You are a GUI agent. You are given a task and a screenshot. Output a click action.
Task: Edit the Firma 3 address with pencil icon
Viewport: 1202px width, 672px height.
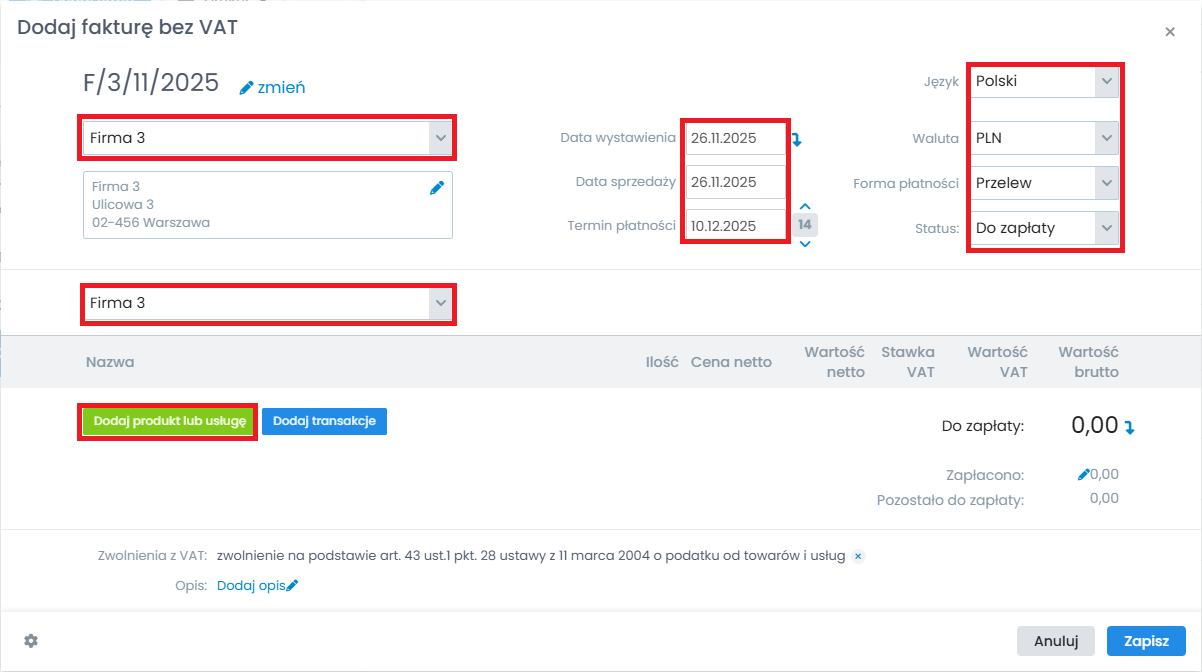coord(436,187)
